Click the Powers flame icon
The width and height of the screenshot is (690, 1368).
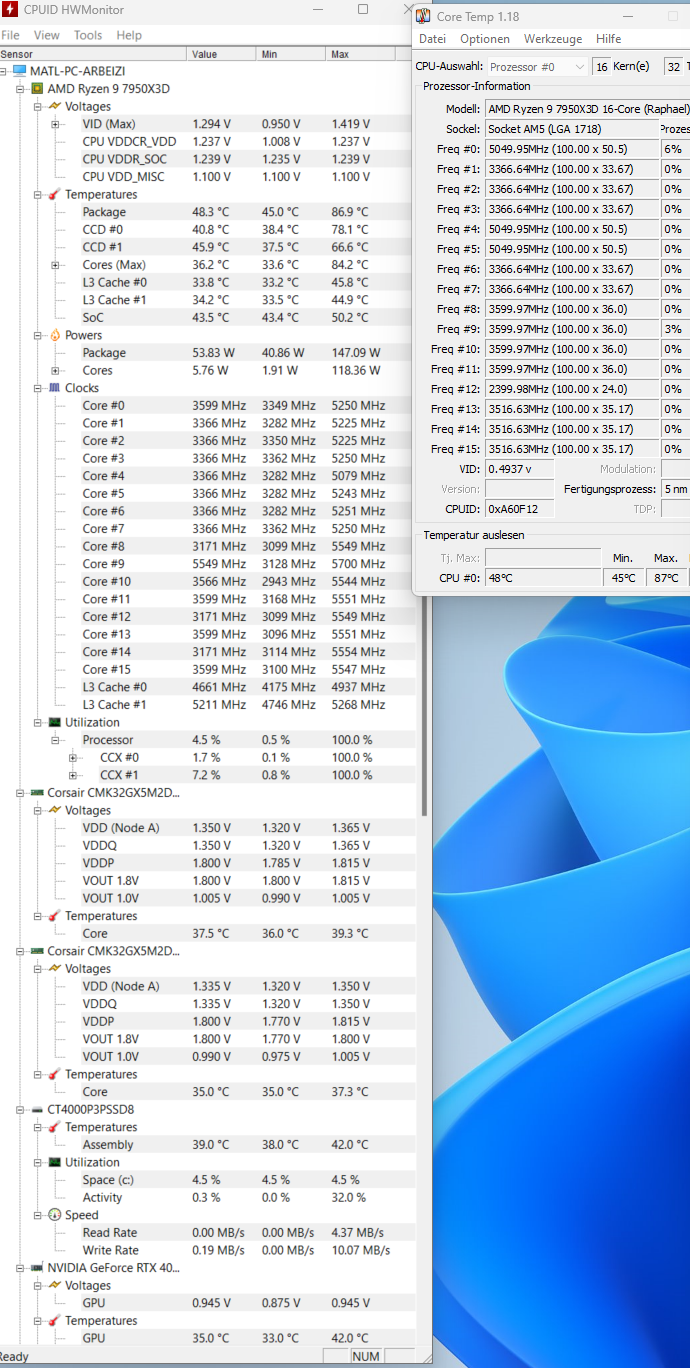pyautogui.click(x=54, y=335)
